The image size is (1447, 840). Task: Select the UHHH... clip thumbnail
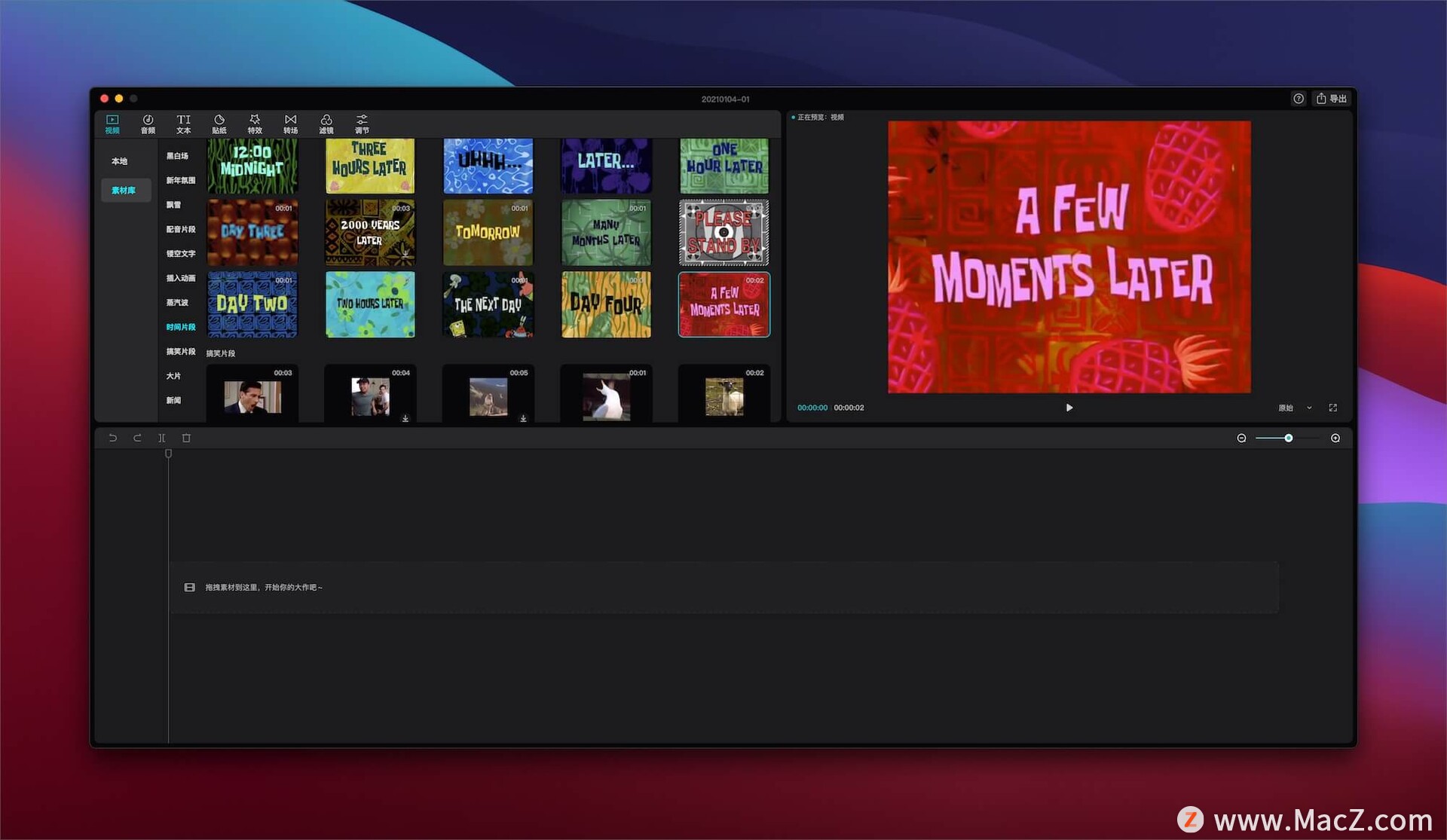[488, 165]
